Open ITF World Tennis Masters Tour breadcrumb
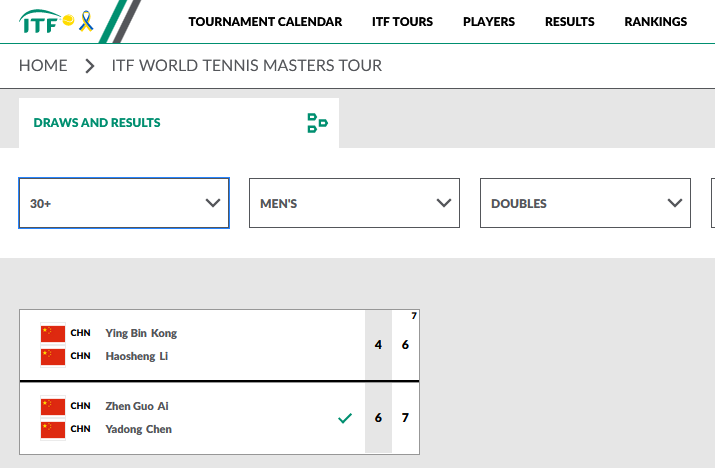Screen dimensions: 715x468 point(246,66)
